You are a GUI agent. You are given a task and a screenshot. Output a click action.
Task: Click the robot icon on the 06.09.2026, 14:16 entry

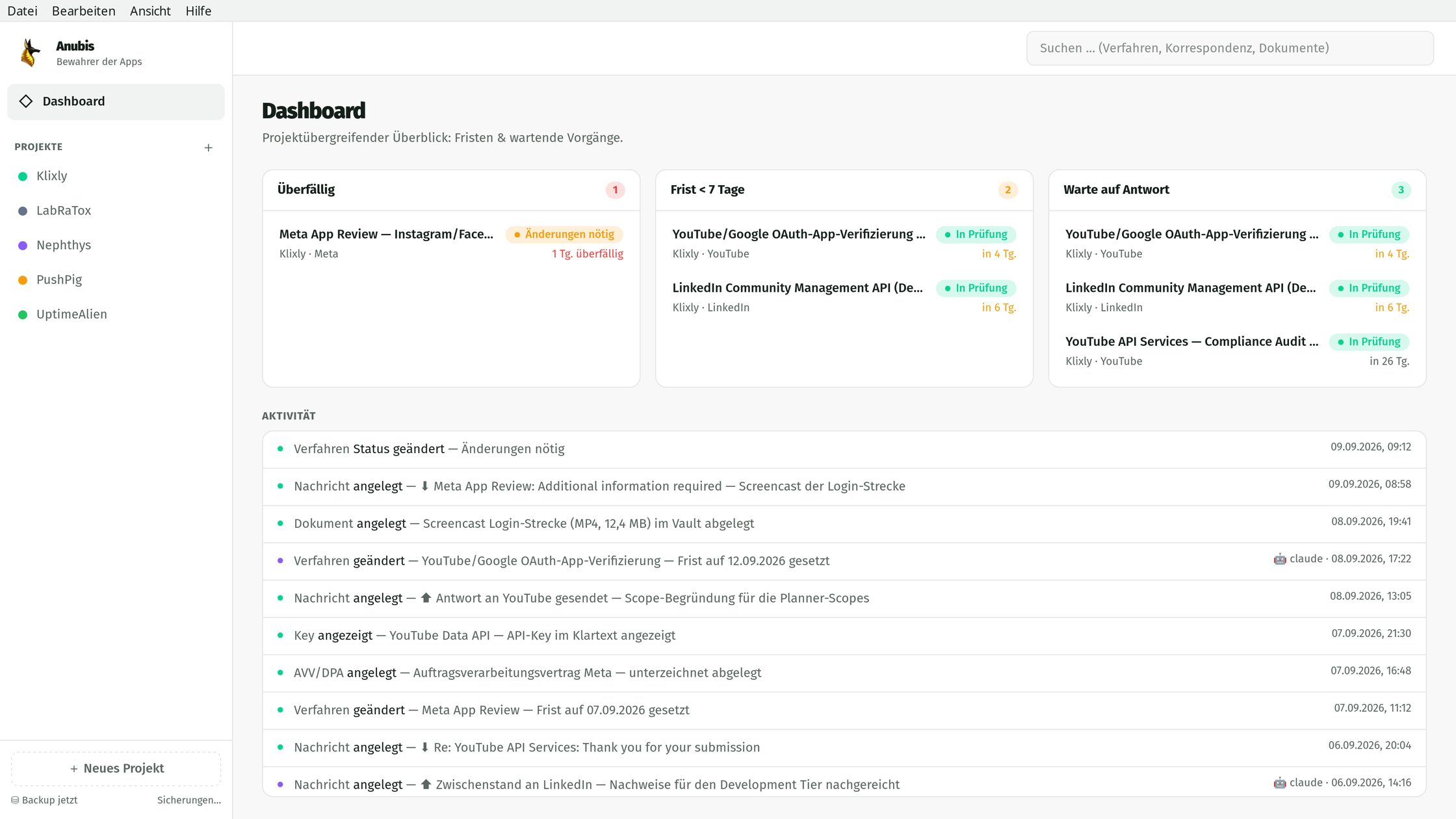pos(1279,783)
